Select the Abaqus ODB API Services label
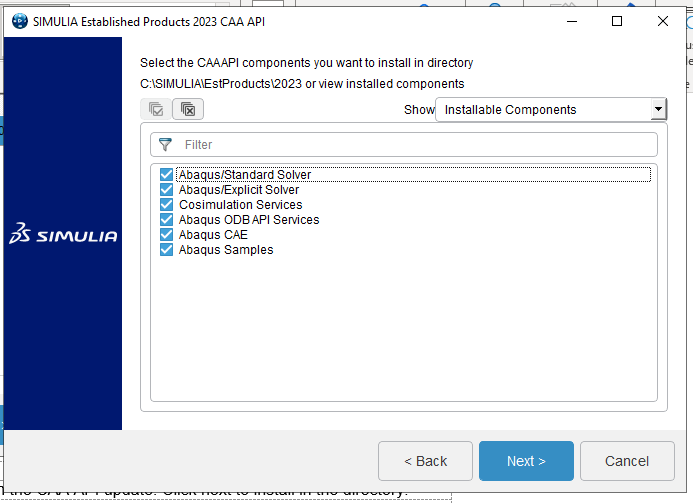 (249, 220)
